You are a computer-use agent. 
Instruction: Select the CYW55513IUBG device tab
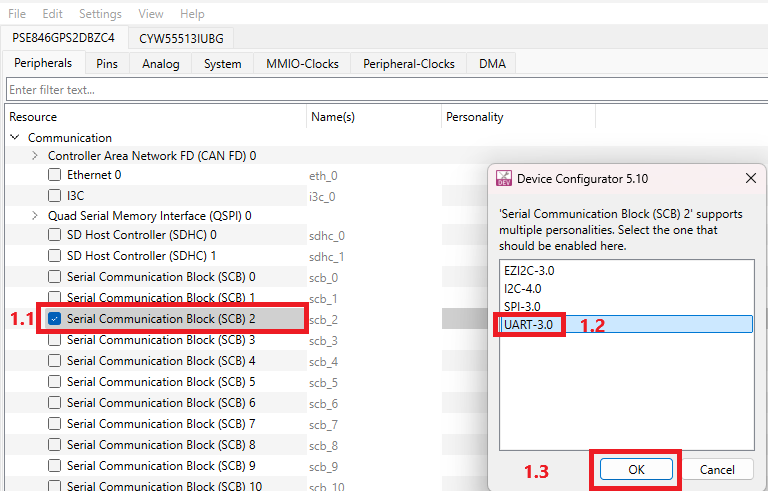coord(181,38)
